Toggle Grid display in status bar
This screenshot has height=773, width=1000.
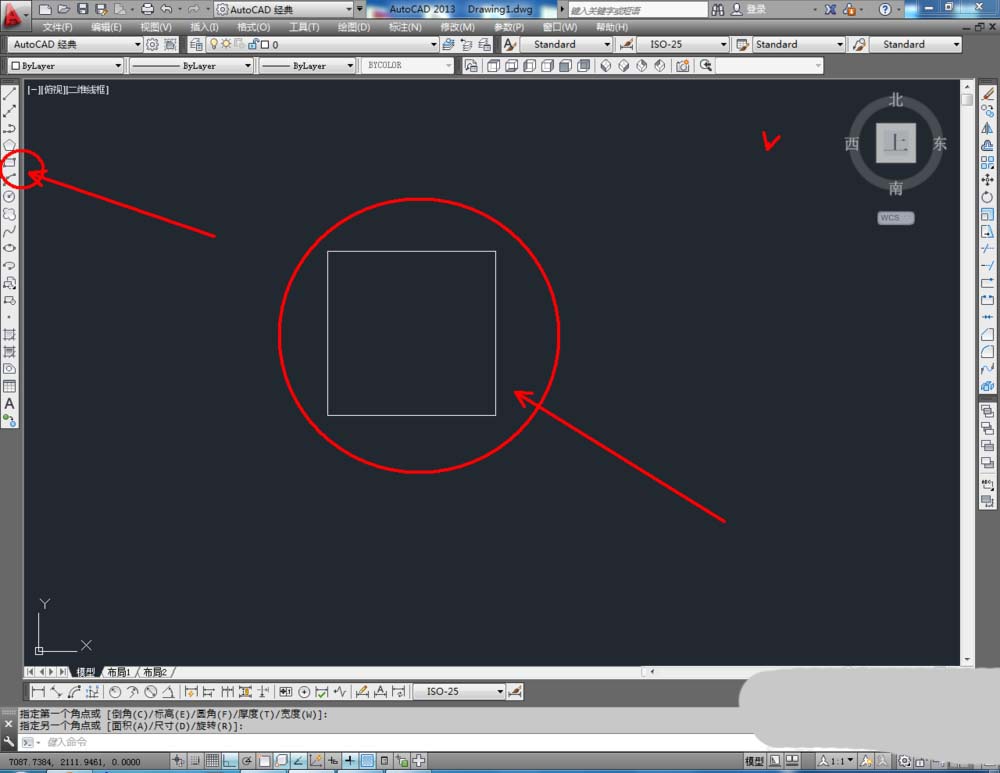pos(212,760)
